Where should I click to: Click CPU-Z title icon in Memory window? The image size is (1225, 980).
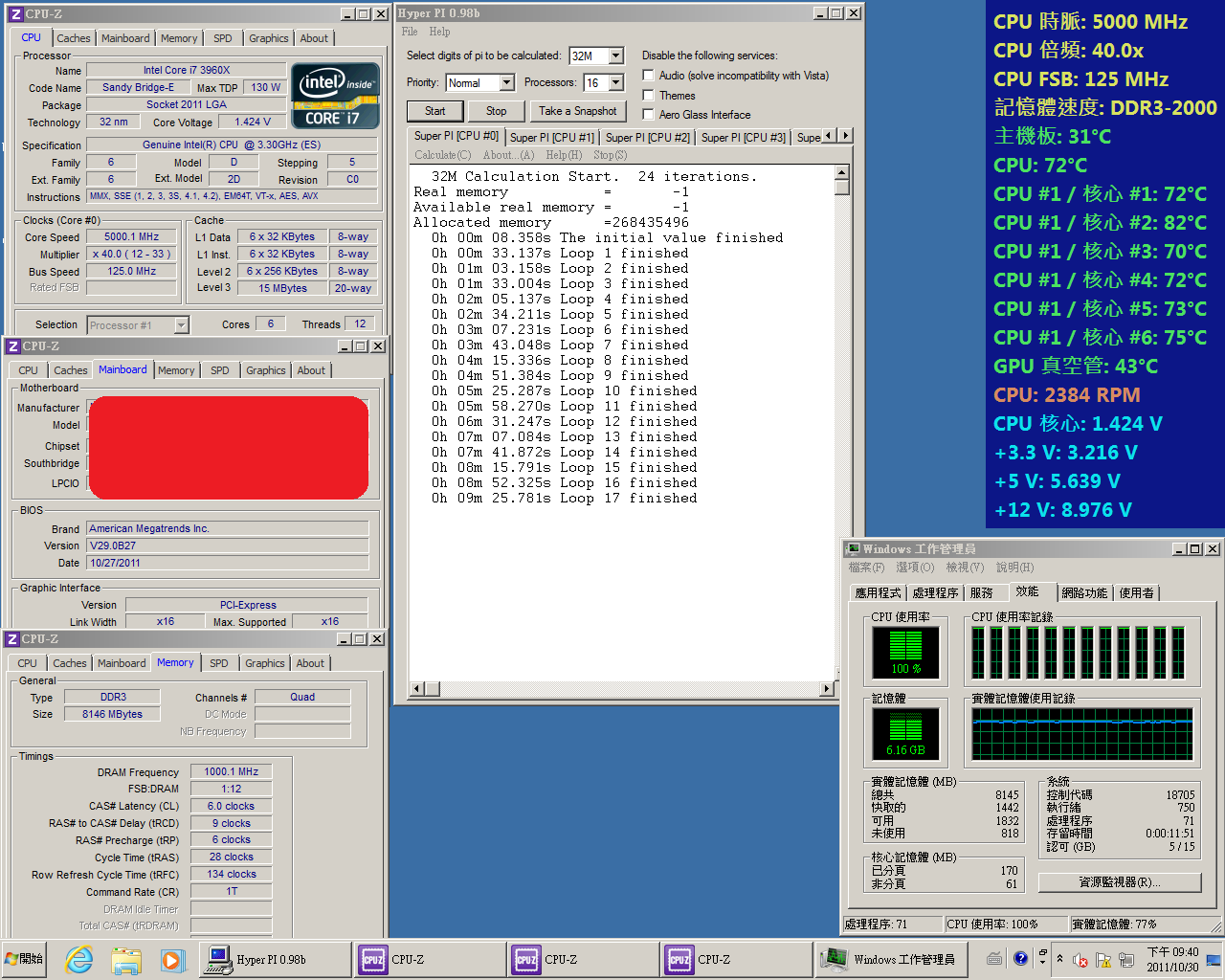tap(12, 639)
